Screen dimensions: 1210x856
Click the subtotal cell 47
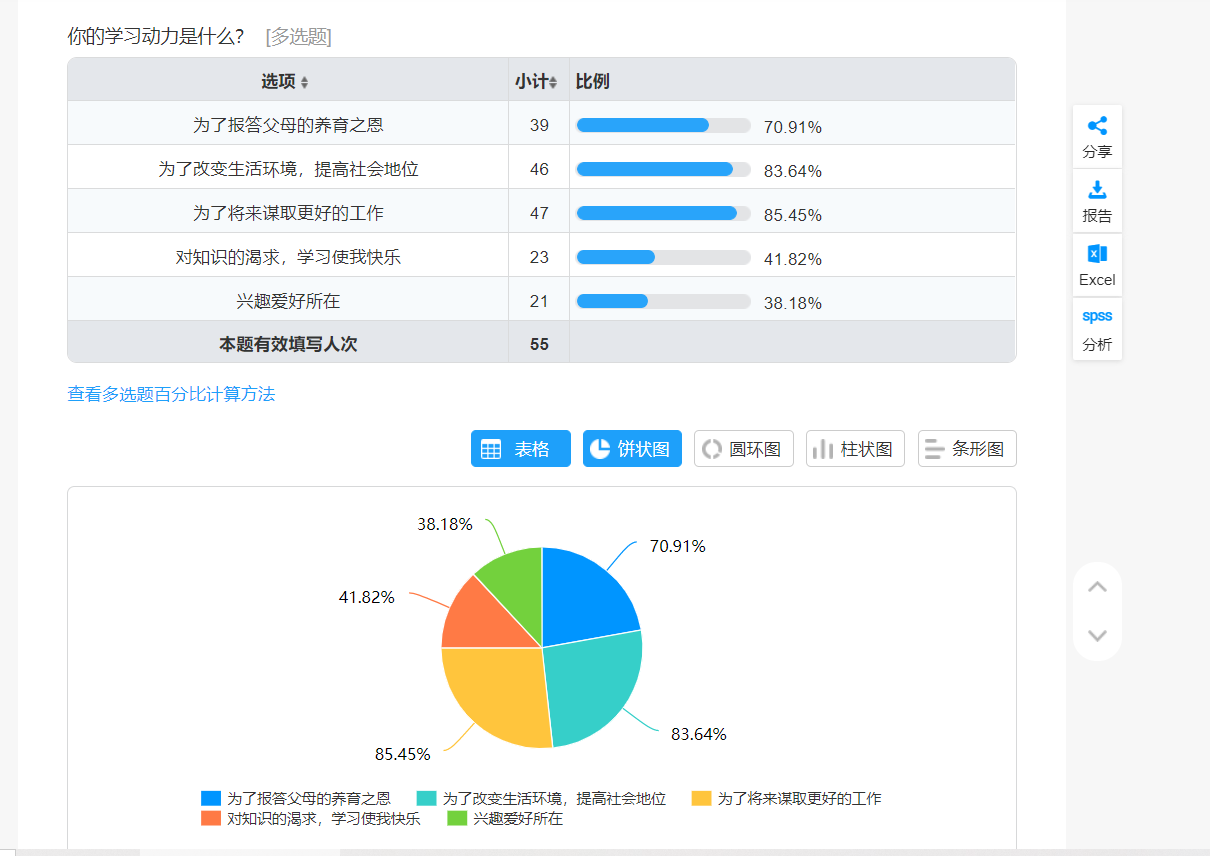539,213
